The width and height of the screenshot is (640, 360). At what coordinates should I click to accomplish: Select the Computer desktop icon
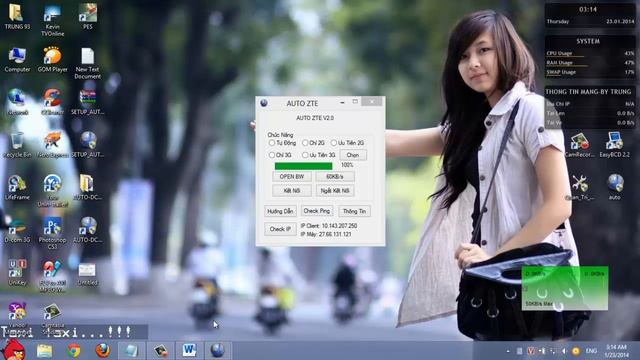point(17,60)
